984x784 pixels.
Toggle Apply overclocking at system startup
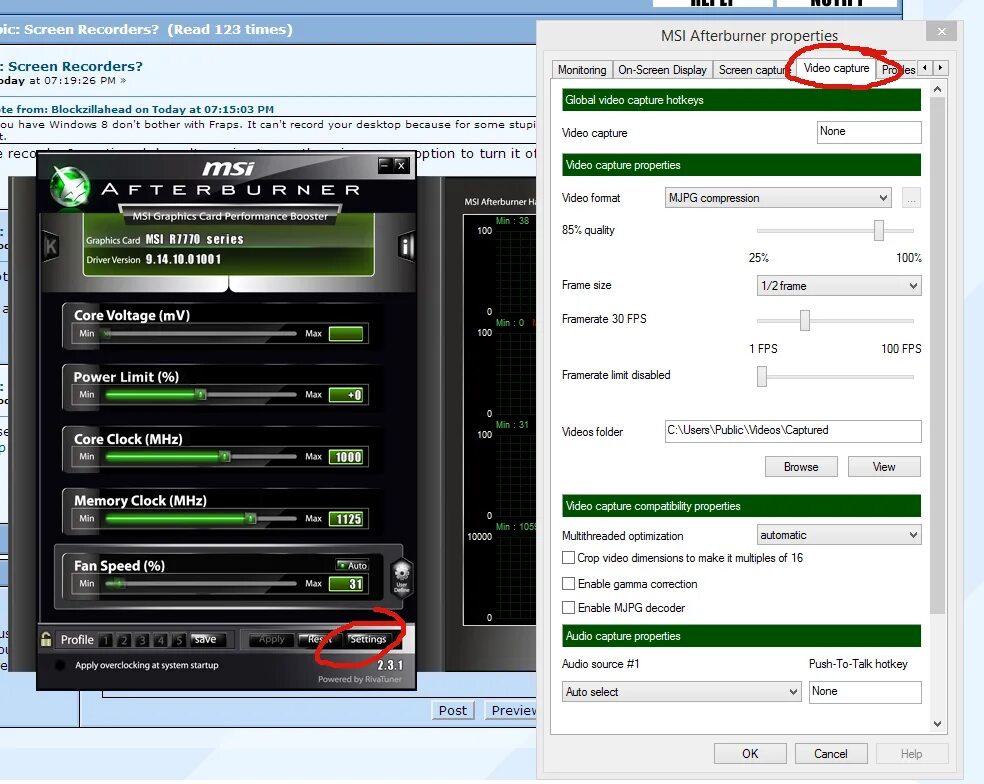(x=60, y=665)
